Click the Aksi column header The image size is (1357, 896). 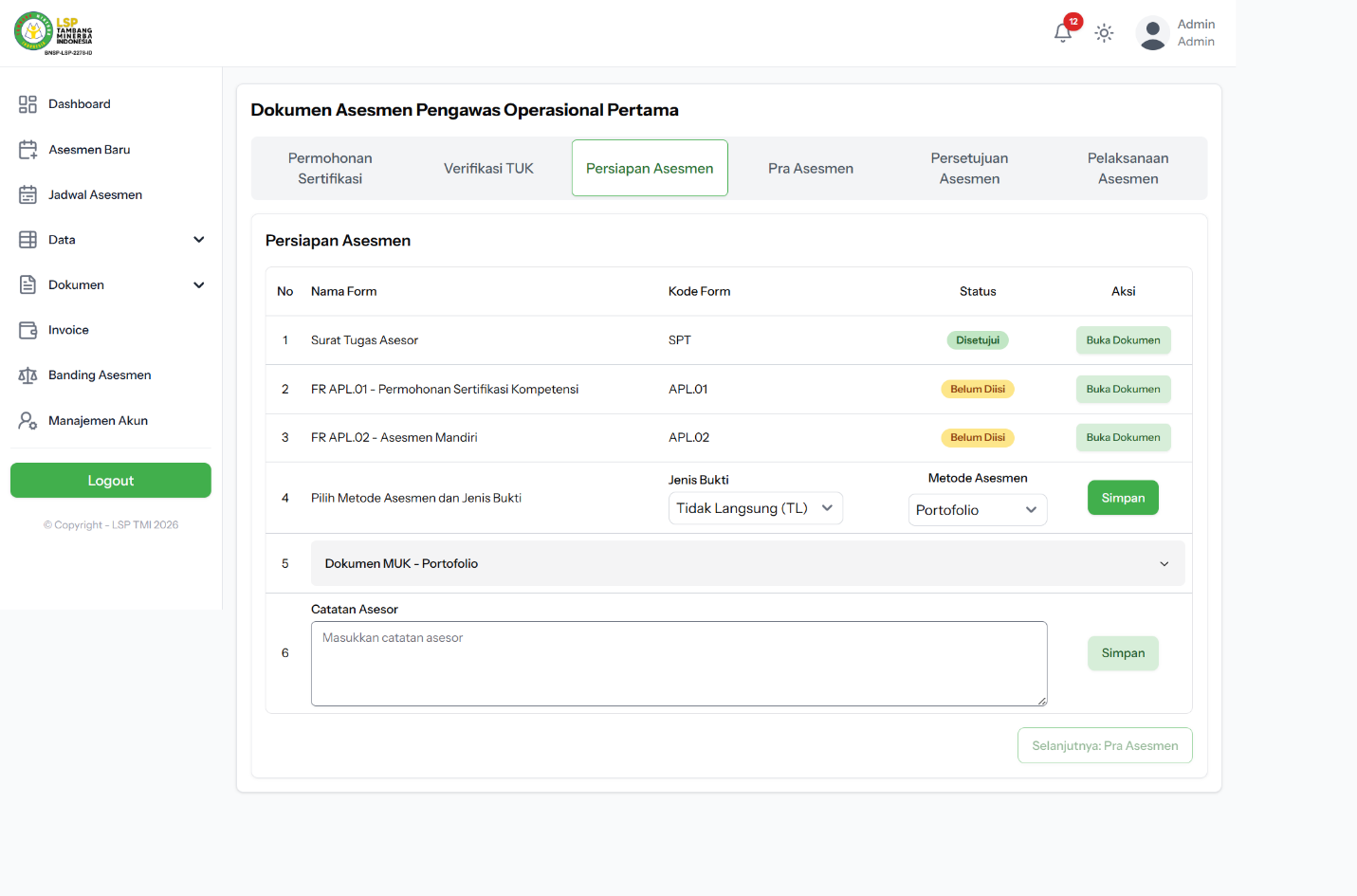pos(1124,291)
